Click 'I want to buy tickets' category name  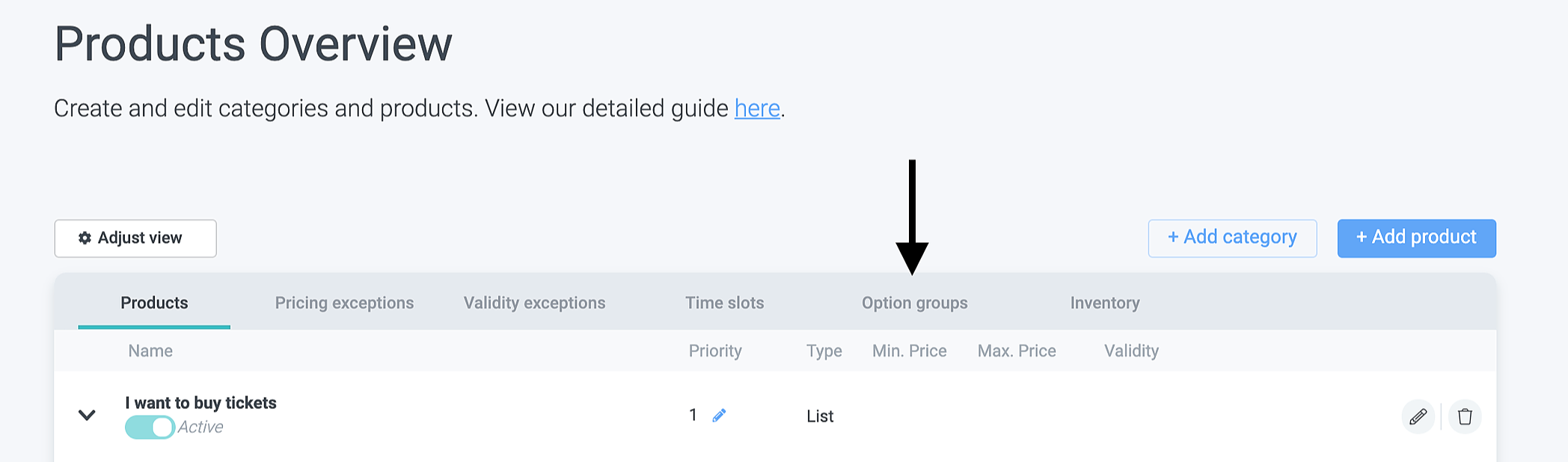click(x=200, y=403)
